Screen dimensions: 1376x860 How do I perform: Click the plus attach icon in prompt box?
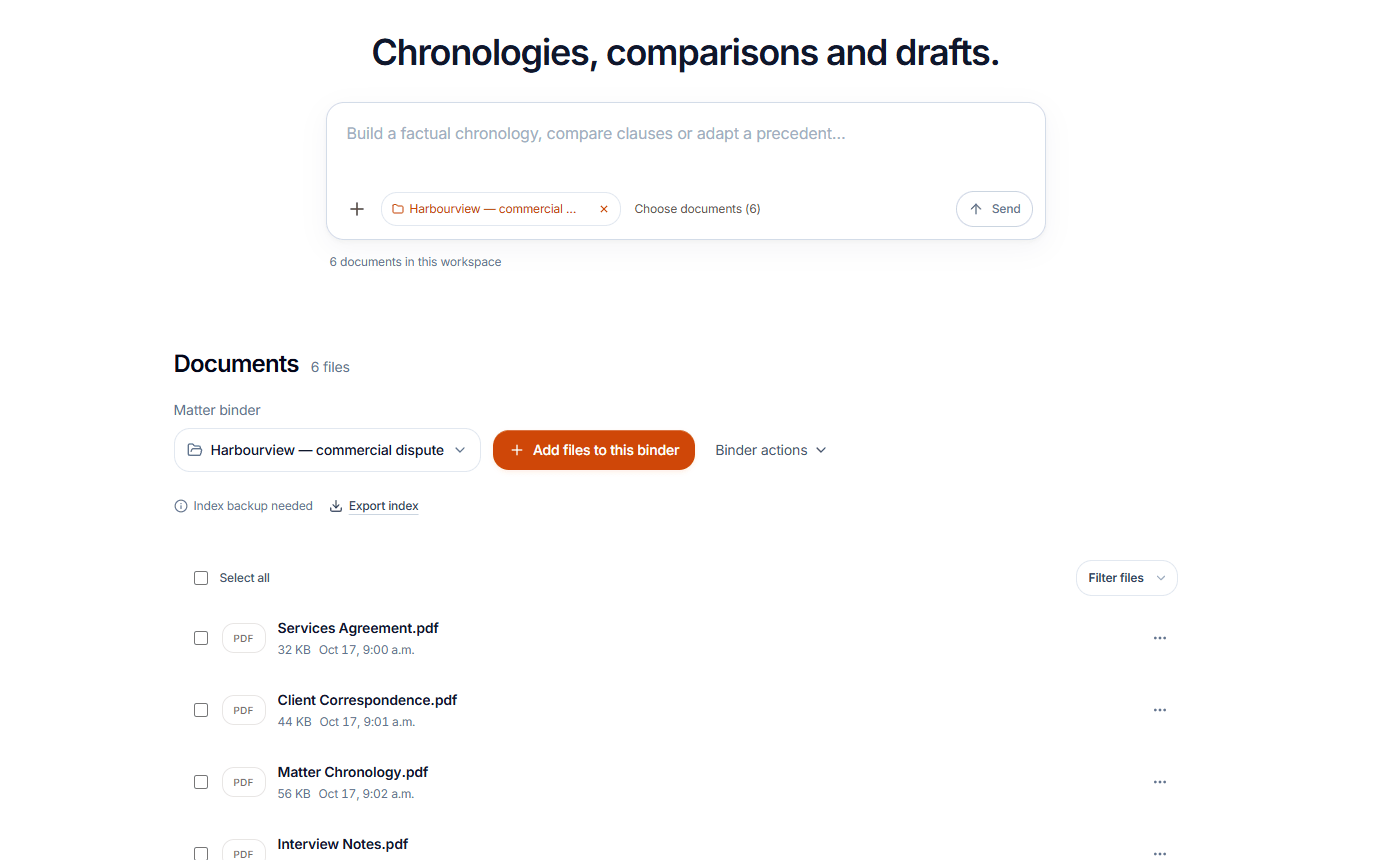357,209
